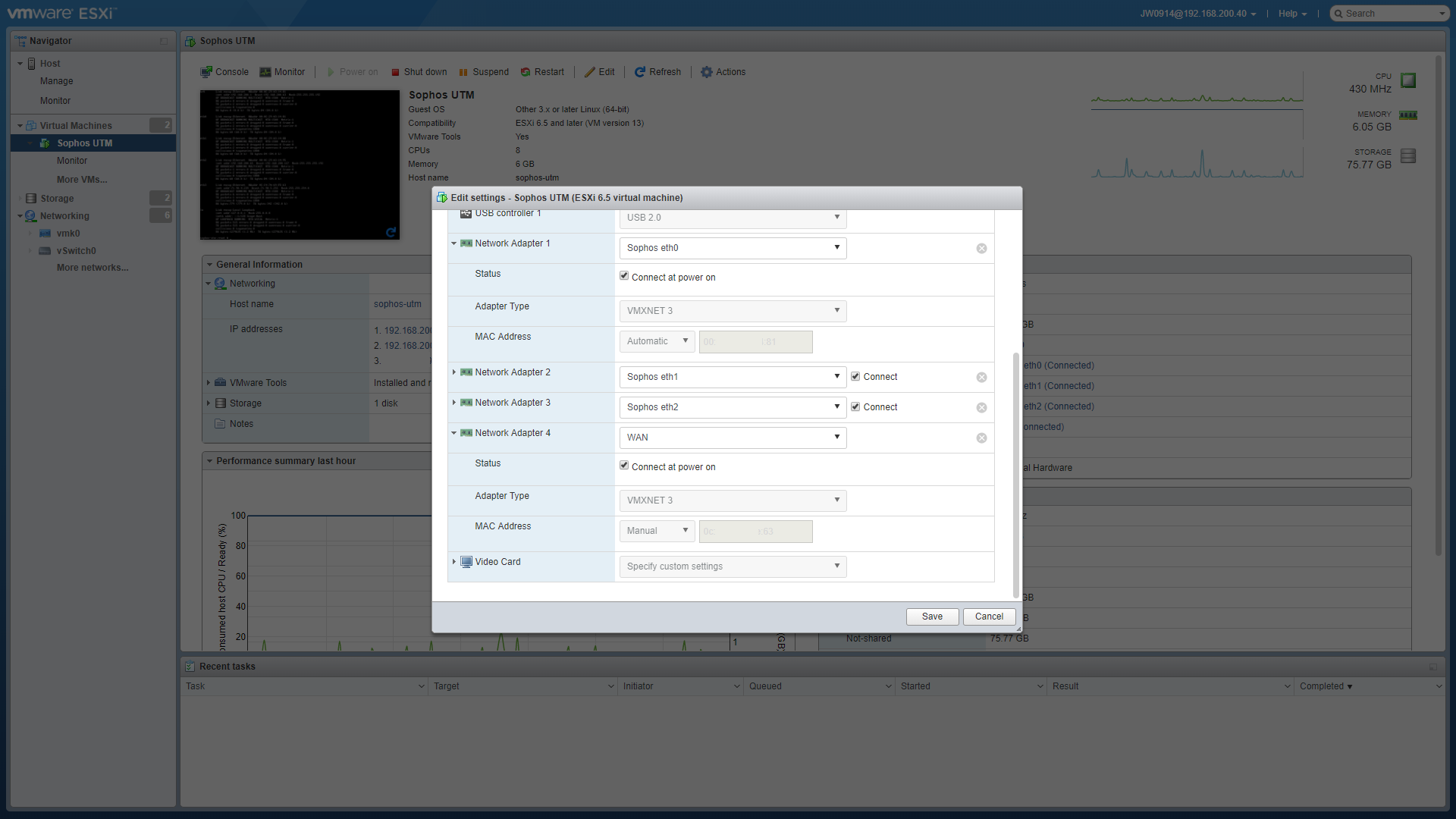Select Virtual Machines in Navigator
1456x819 pixels.
(76, 126)
